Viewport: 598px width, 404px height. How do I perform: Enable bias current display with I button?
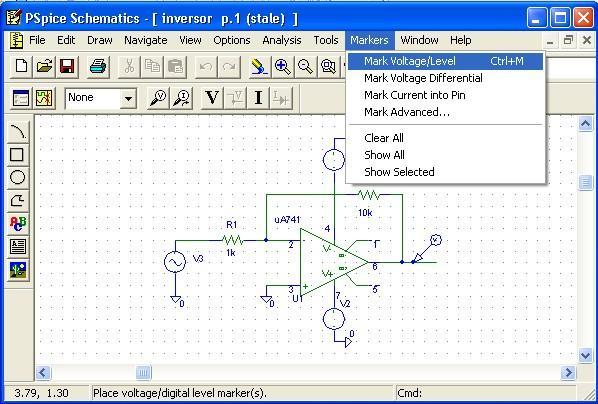click(x=258, y=98)
